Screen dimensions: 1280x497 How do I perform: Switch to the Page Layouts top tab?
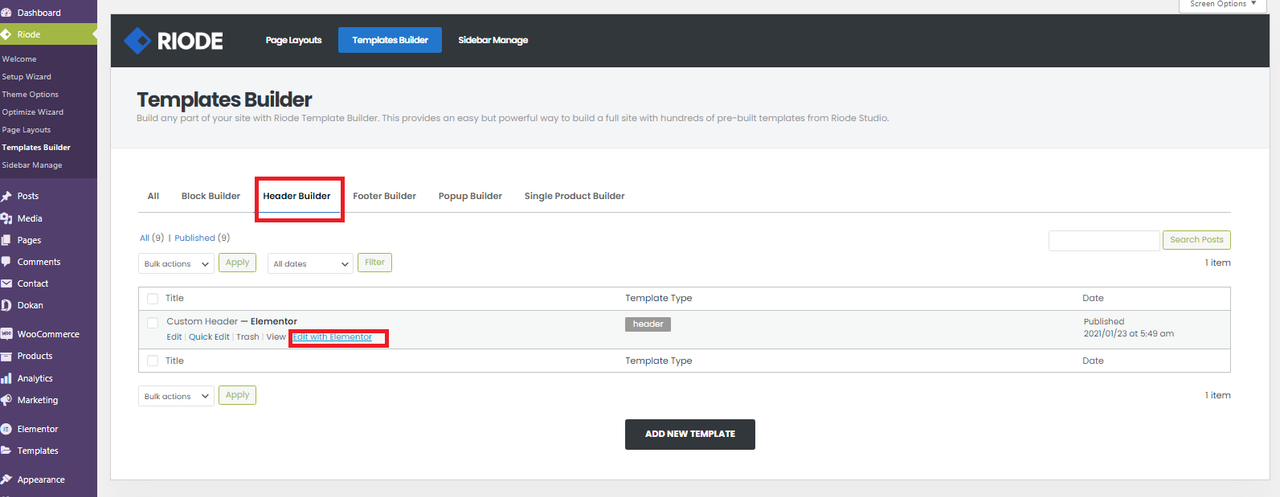294,40
